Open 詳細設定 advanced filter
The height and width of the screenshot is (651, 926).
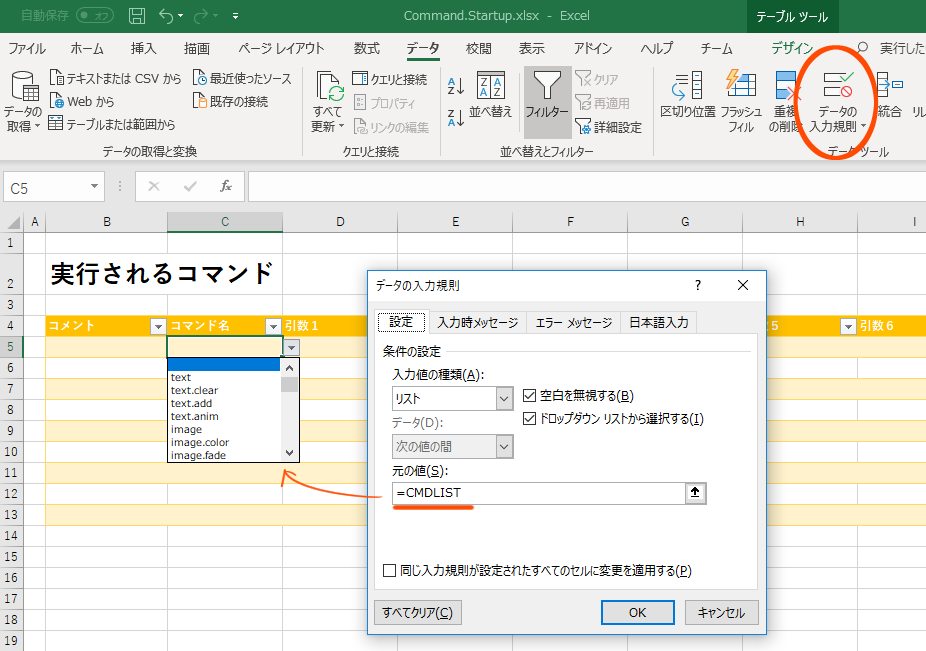(x=609, y=126)
